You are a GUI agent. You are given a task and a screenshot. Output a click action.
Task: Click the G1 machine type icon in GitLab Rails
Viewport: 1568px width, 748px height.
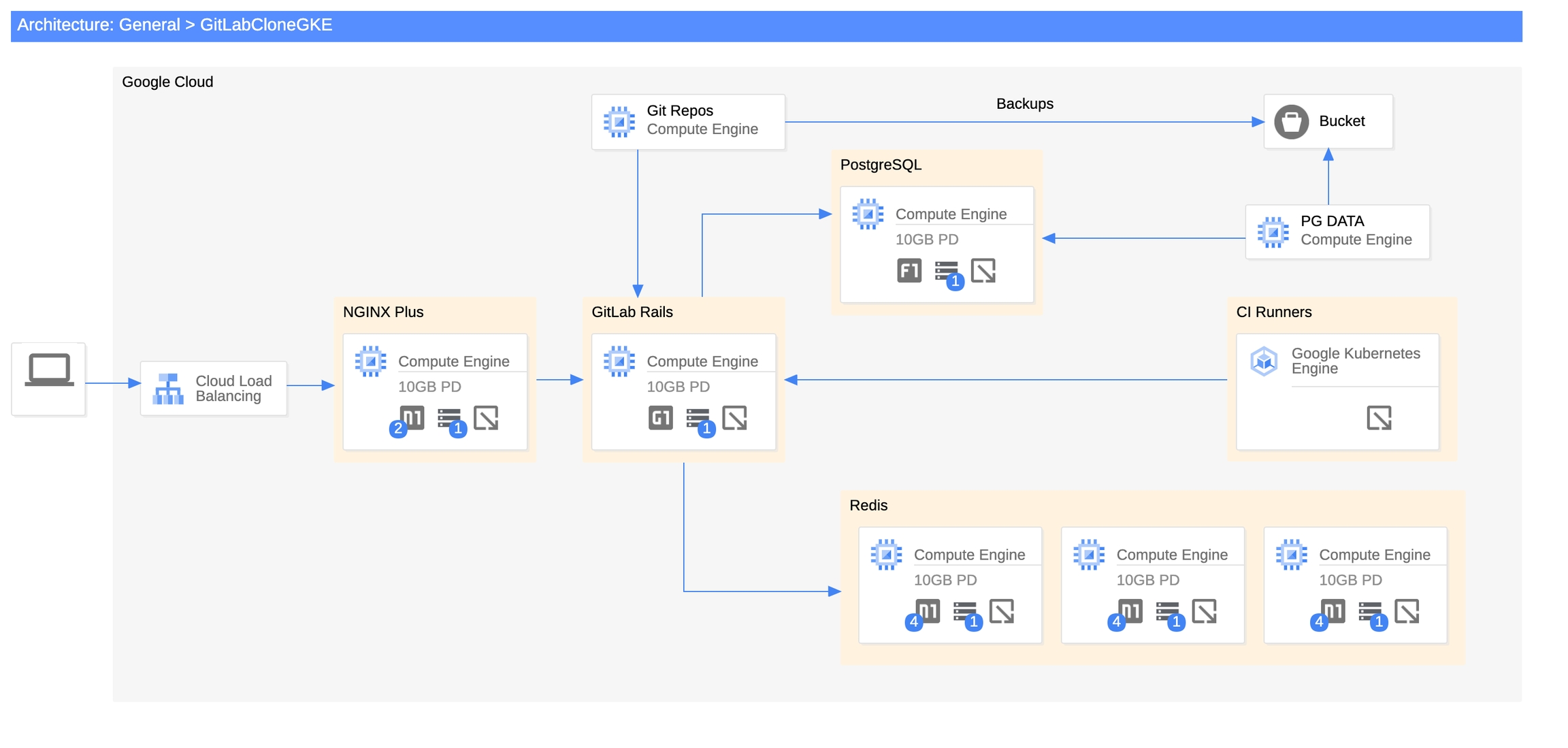click(x=661, y=417)
